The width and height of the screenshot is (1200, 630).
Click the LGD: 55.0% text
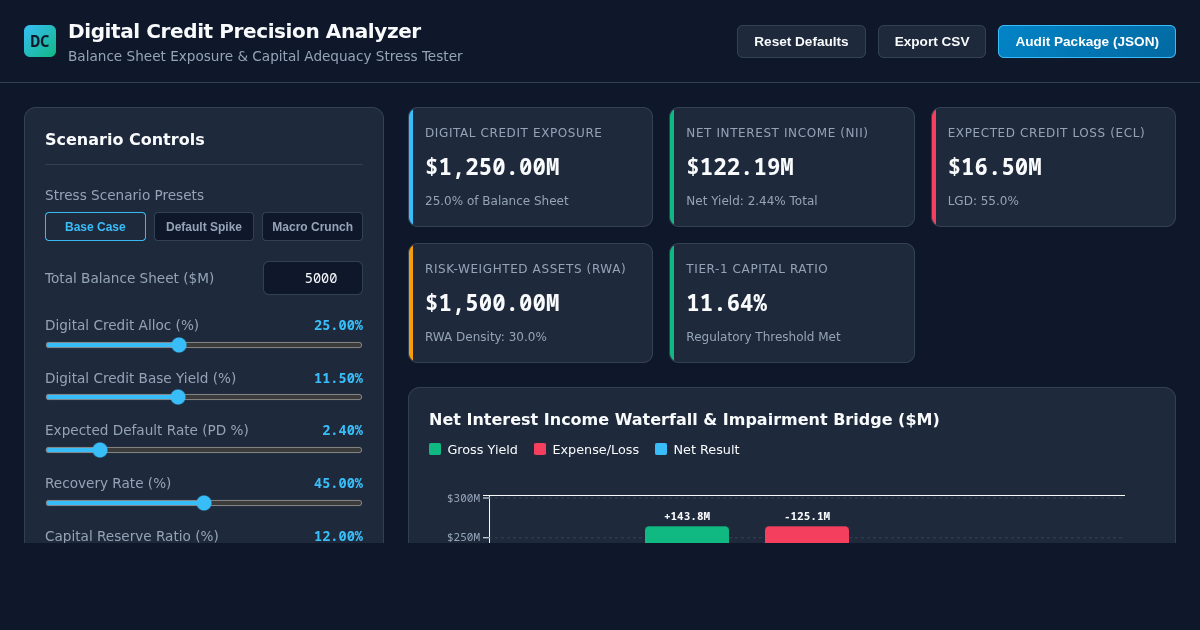pyautogui.click(x=983, y=201)
